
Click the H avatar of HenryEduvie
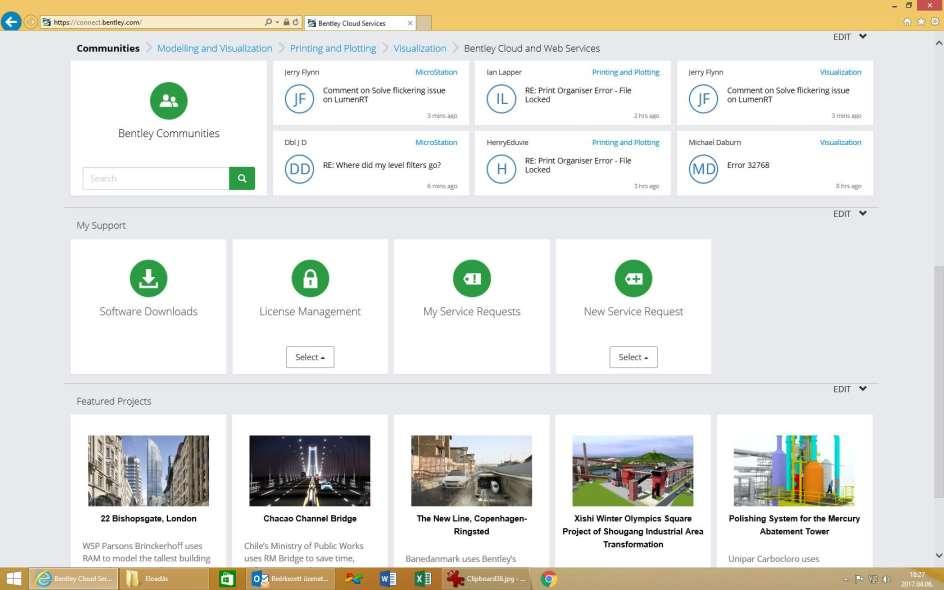(x=502, y=169)
